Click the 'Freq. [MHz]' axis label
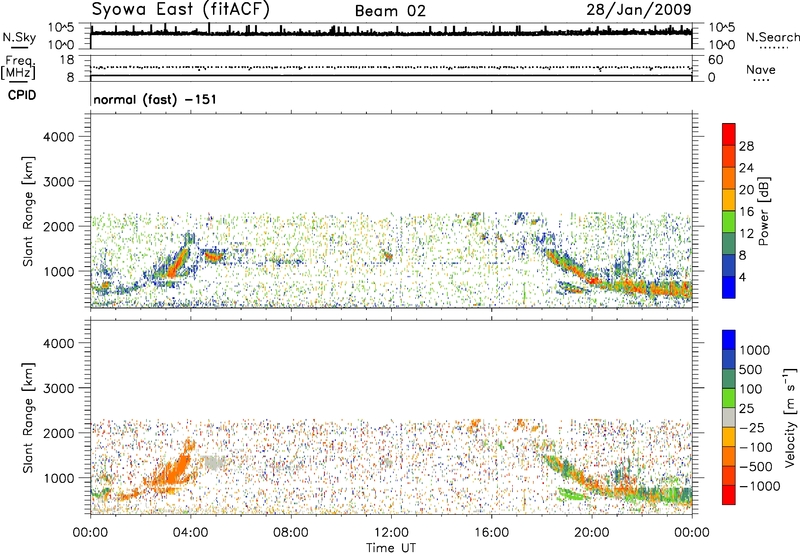Screen dimensions: 800x554 pos(18,67)
